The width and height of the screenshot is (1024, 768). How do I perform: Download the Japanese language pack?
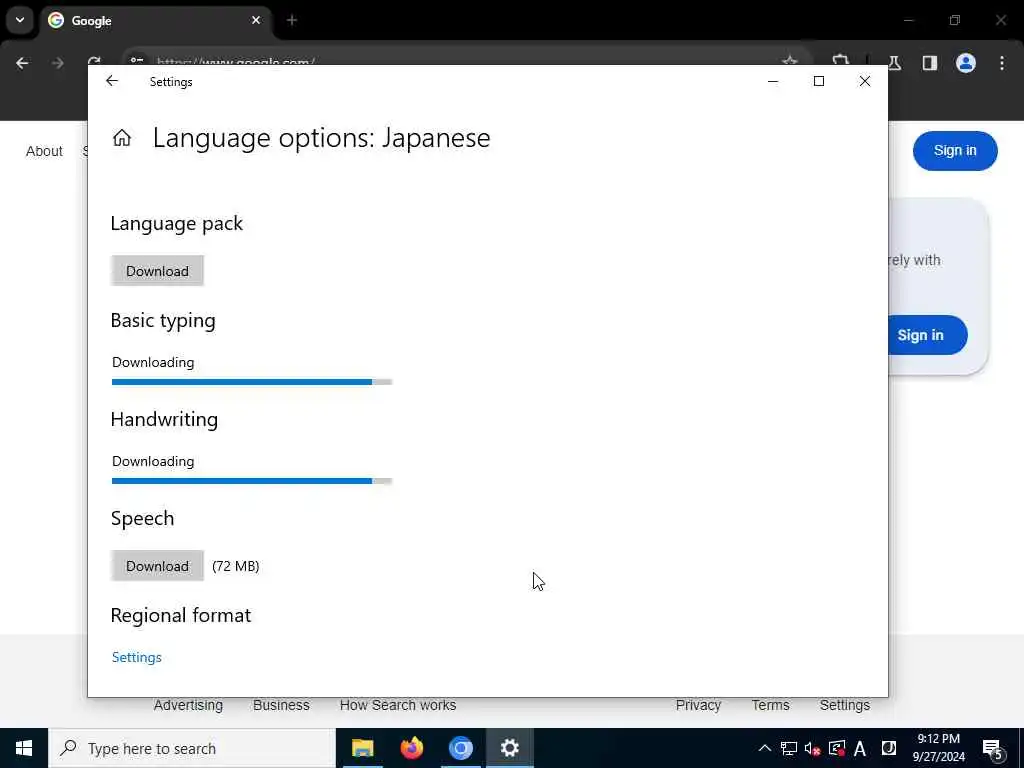coord(157,271)
